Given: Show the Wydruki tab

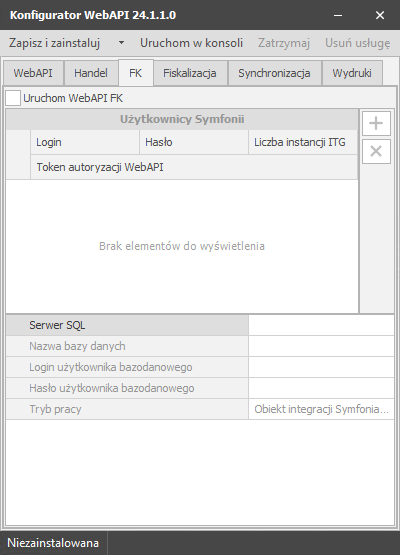Looking at the screenshot, I should [352, 73].
